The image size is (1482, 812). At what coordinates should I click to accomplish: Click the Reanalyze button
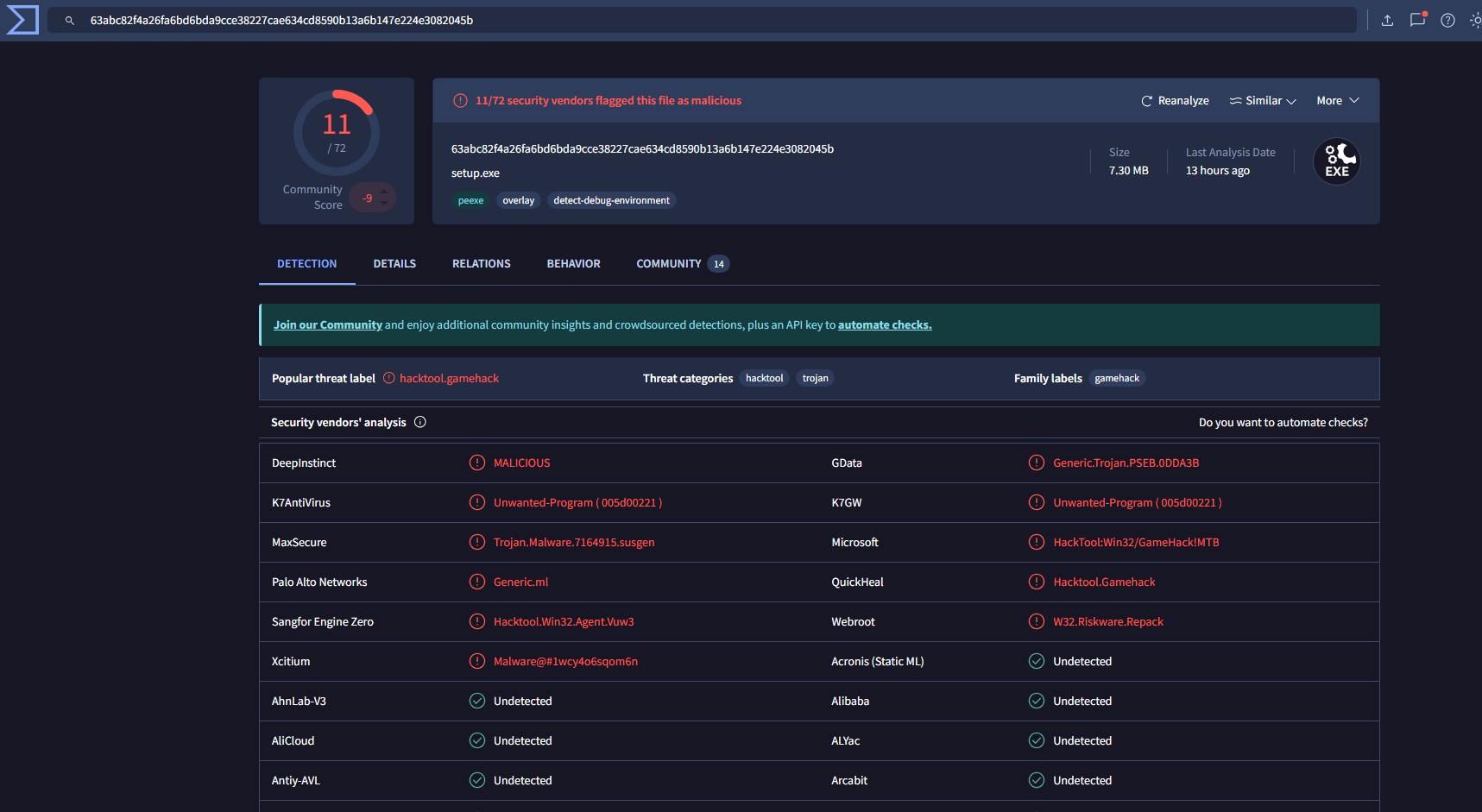pos(1175,101)
